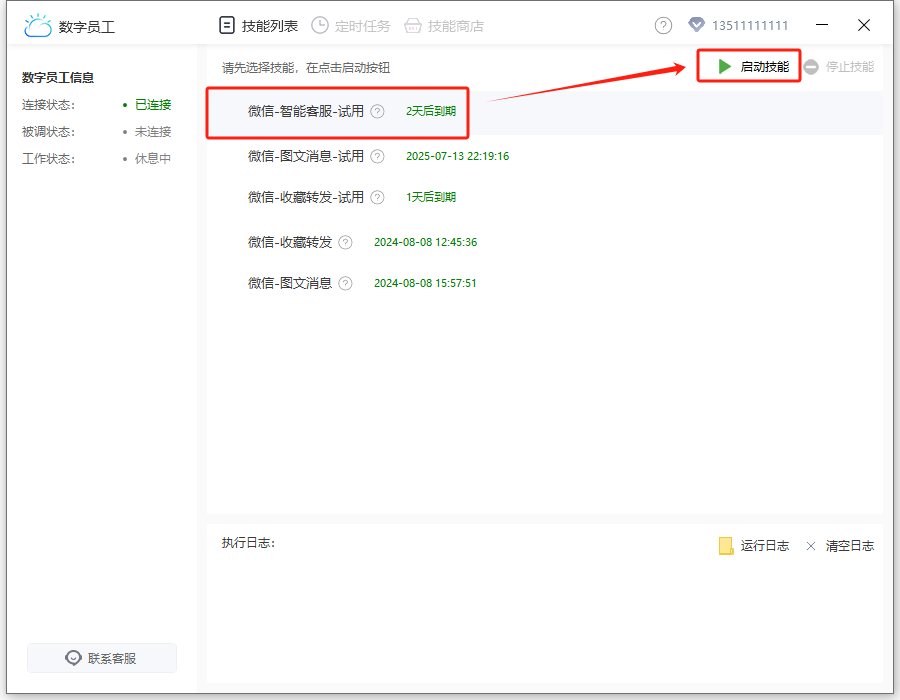Switch to the 定时任务 tab
This screenshot has width=900, height=700.
click(351, 26)
